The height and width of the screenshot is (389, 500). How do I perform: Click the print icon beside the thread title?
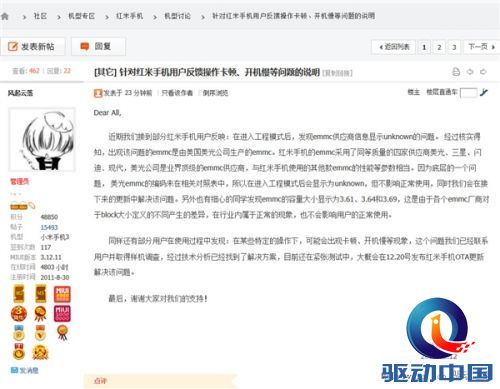(456, 72)
